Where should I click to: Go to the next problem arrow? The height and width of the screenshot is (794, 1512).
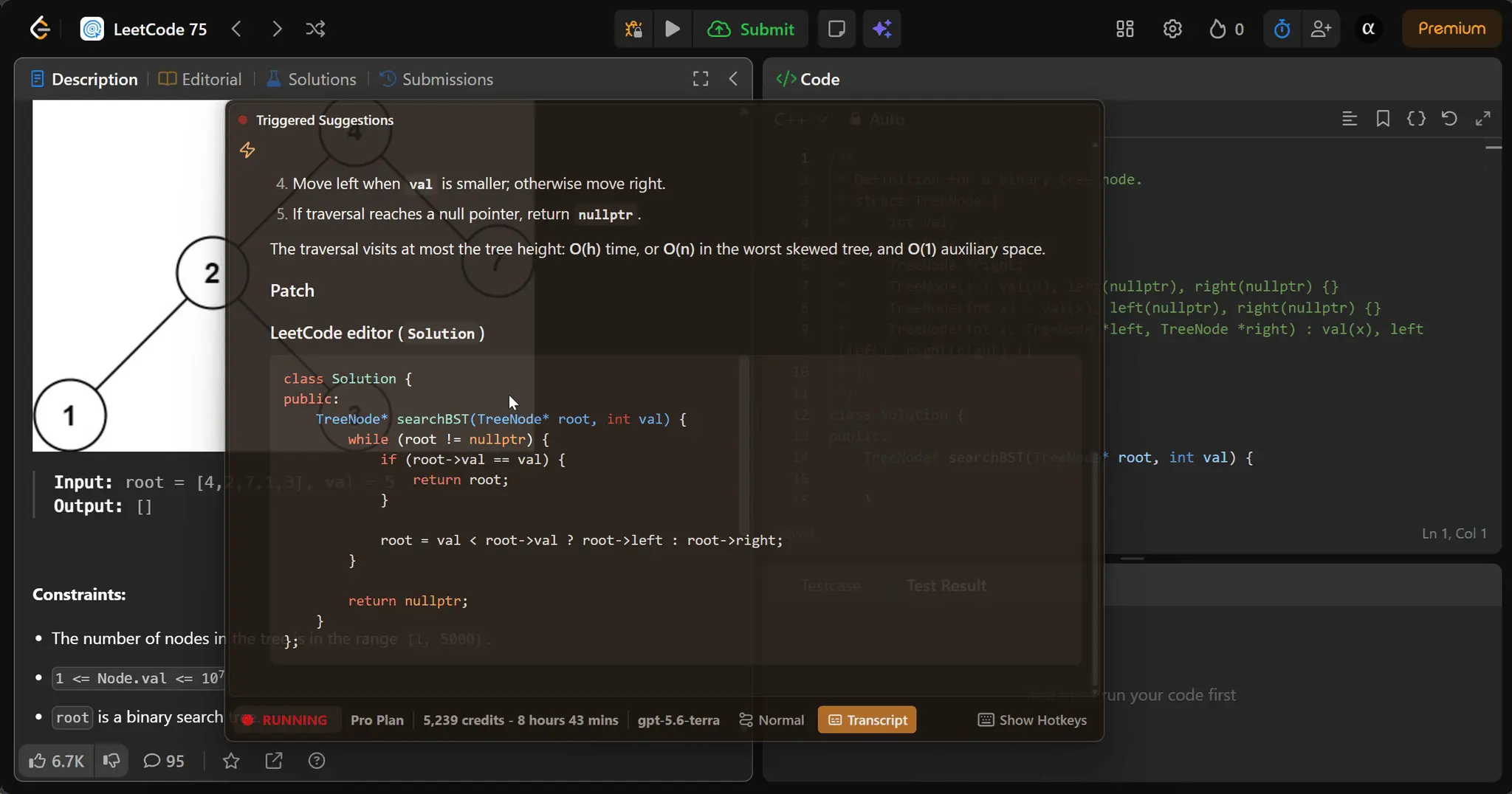[x=277, y=29]
